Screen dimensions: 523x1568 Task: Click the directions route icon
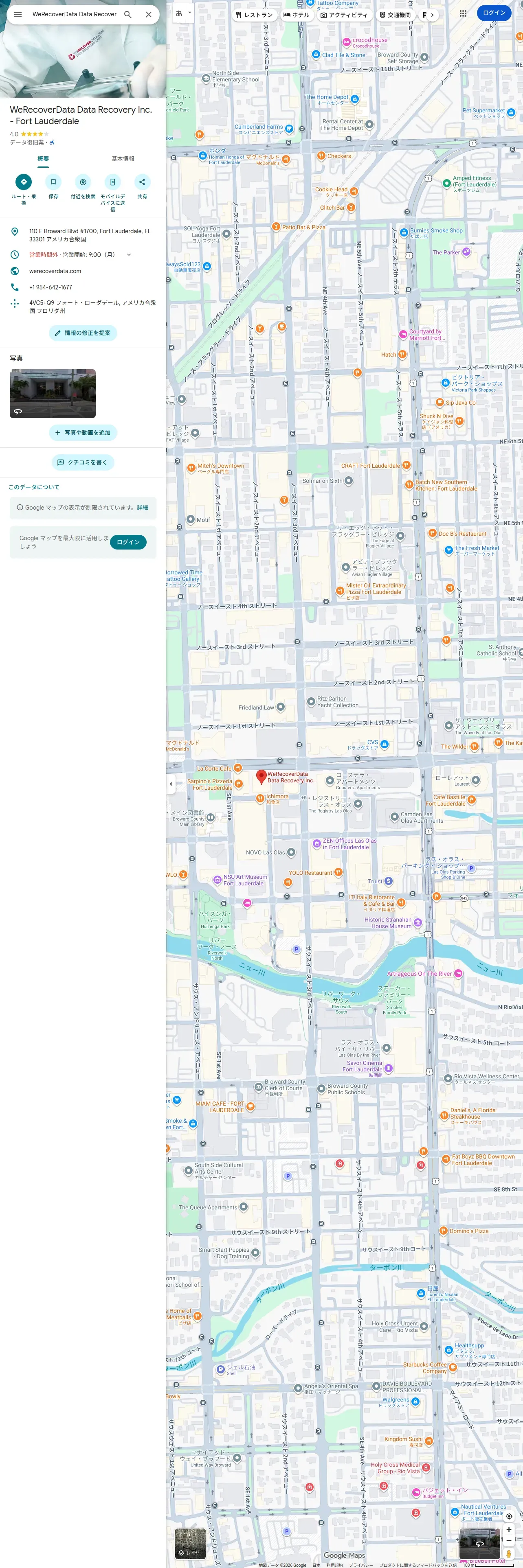24,182
